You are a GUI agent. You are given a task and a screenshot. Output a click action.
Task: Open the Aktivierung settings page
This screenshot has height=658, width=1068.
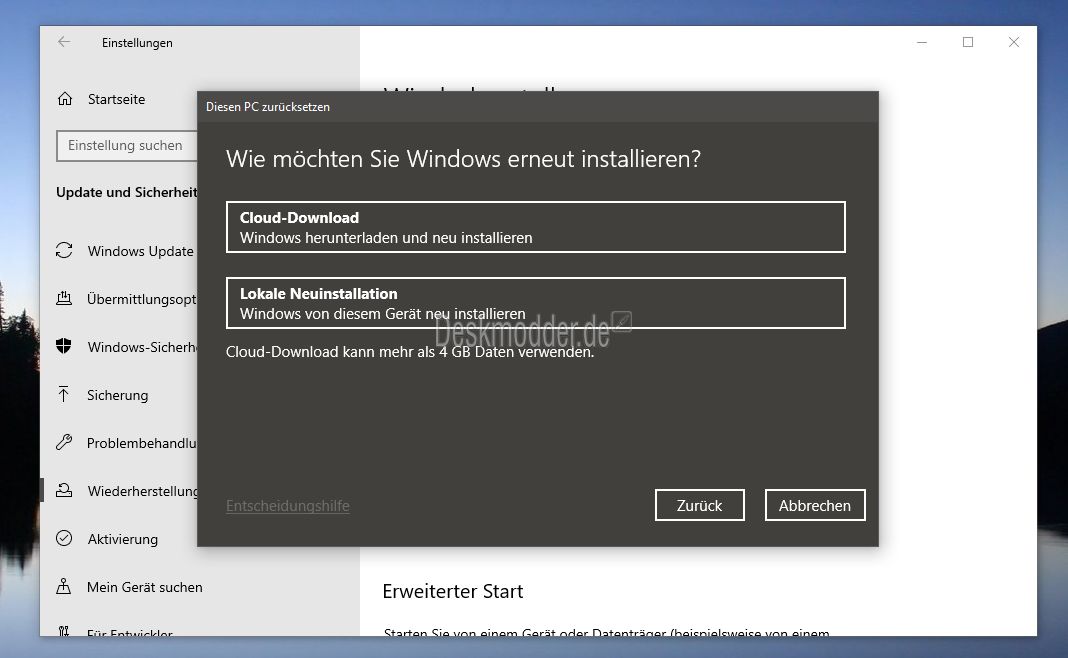(x=123, y=539)
